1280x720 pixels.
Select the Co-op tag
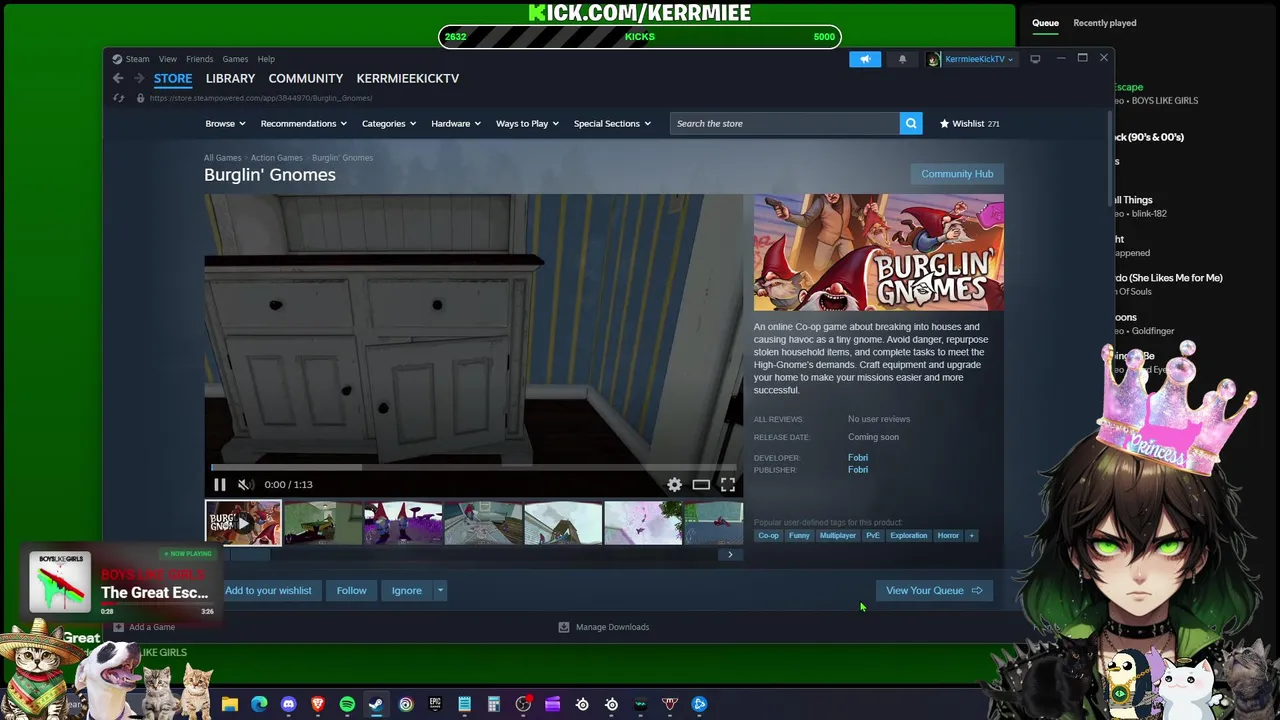tap(768, 536)
